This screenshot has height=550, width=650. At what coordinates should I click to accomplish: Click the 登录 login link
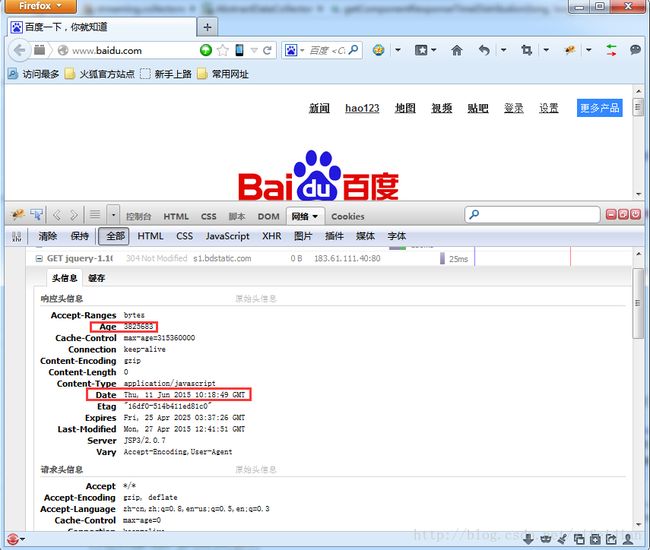click(514, 108)
